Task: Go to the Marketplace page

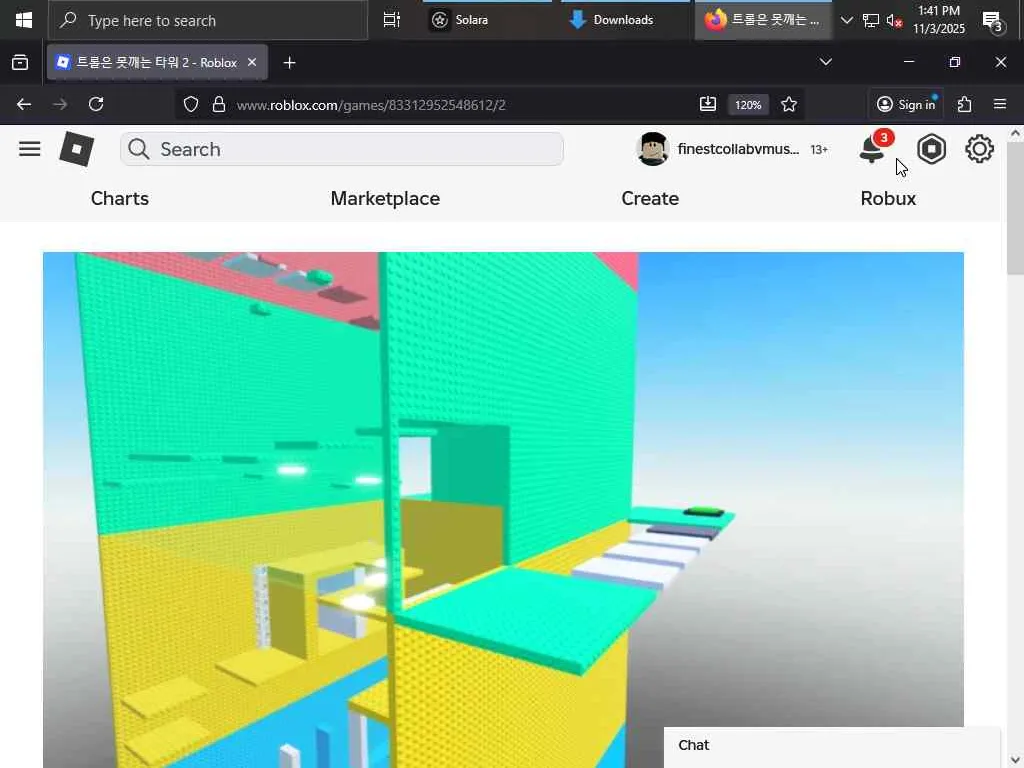Action: pyautogui.click(x=385, y=199)
